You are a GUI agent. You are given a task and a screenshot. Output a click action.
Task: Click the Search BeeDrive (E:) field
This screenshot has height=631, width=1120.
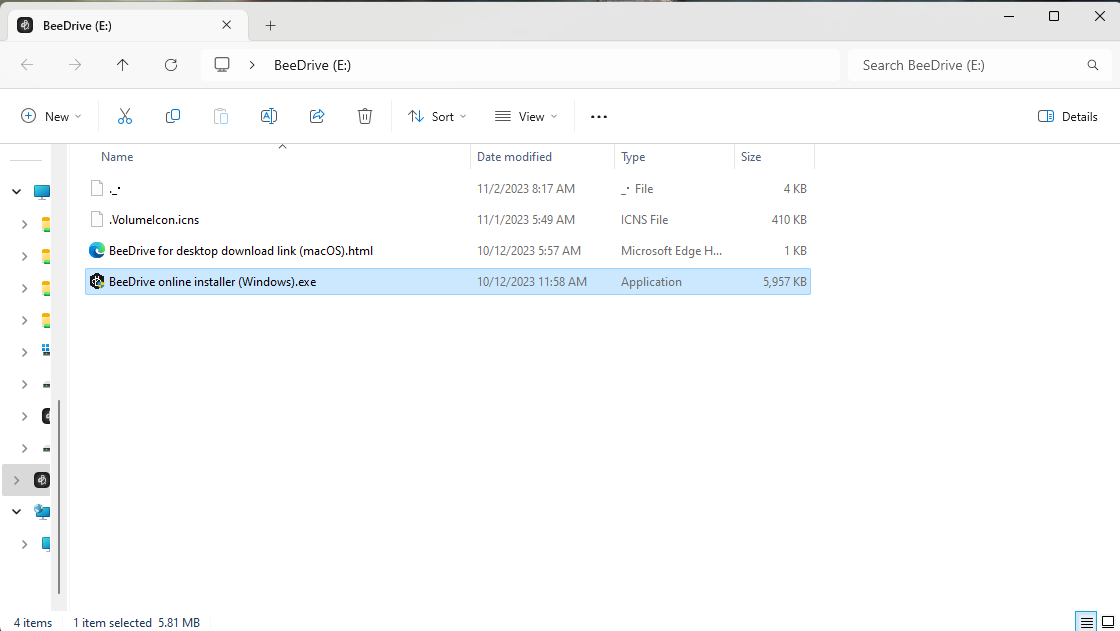[965, 65]
